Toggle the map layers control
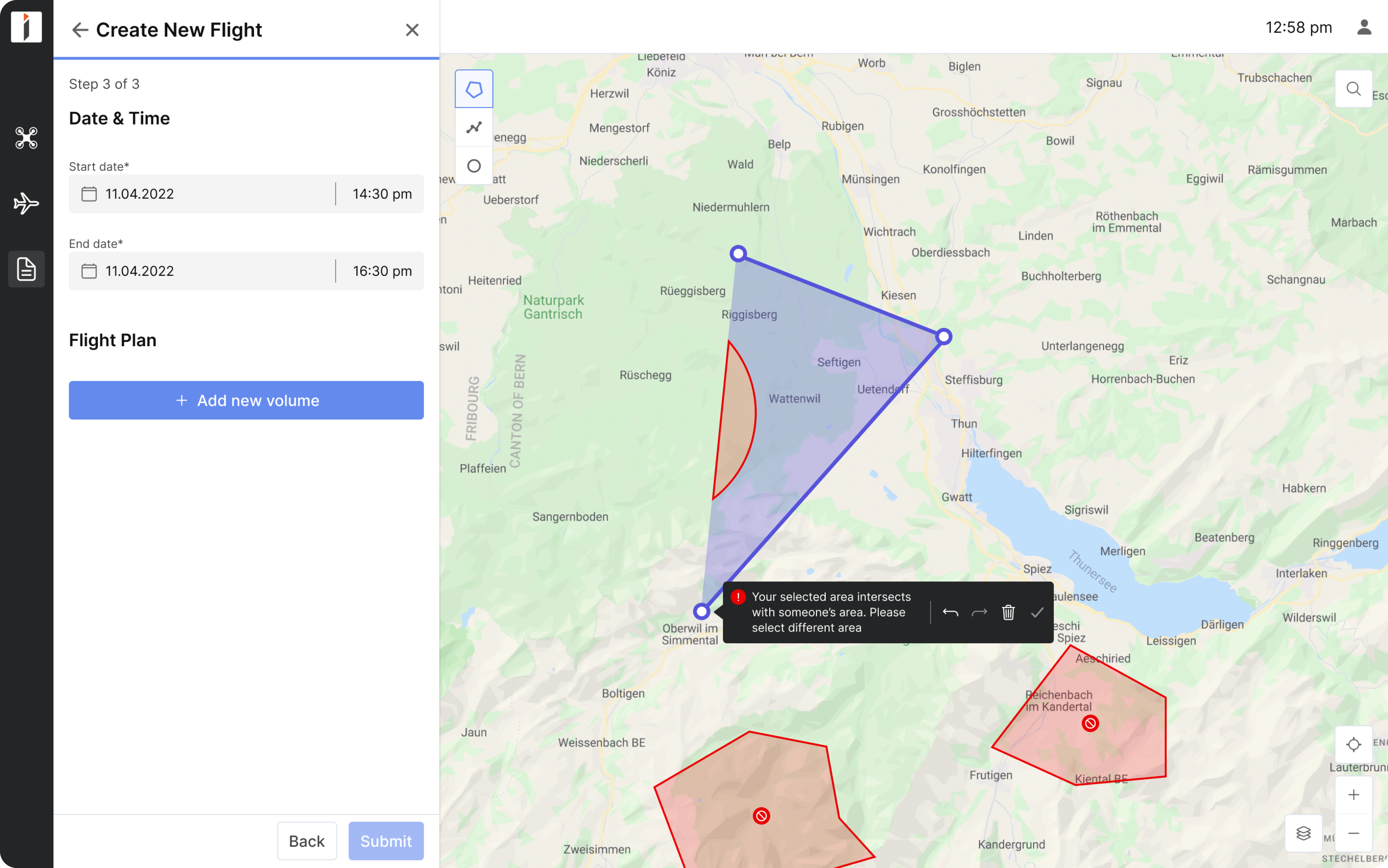 [x=1303, y=833]
